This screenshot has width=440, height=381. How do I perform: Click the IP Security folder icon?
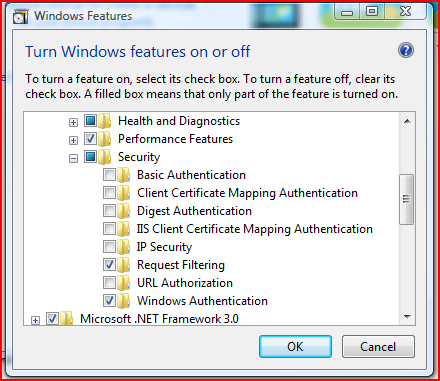[x=124, y=247]
